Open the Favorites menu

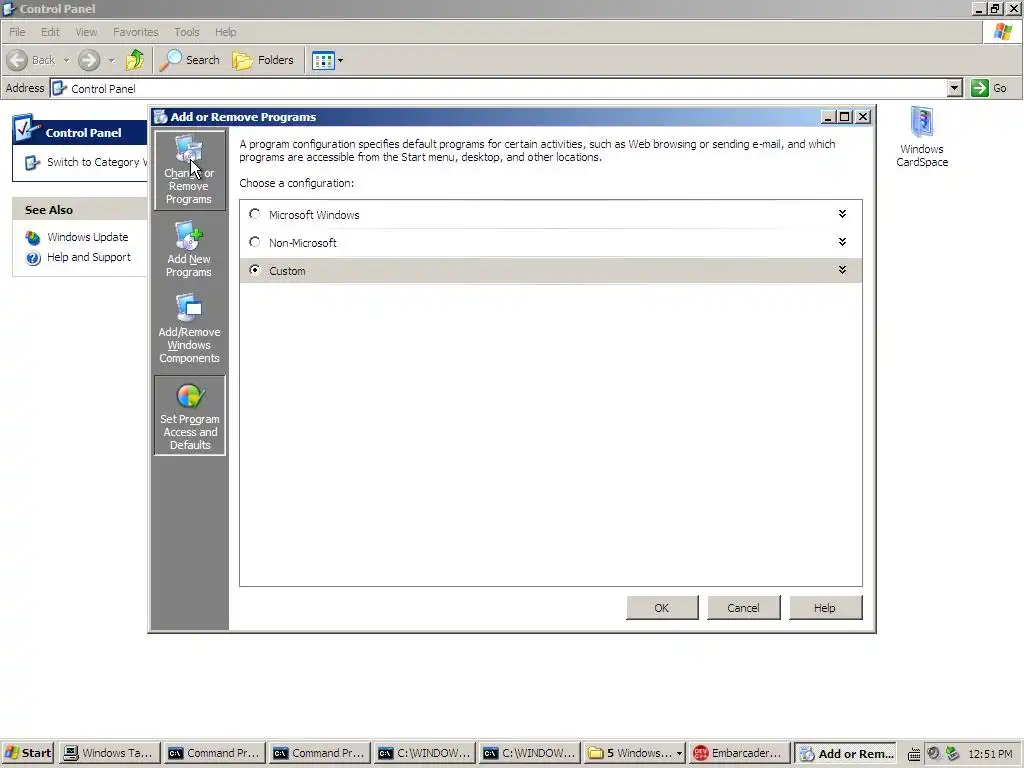[x=135, y=32]
